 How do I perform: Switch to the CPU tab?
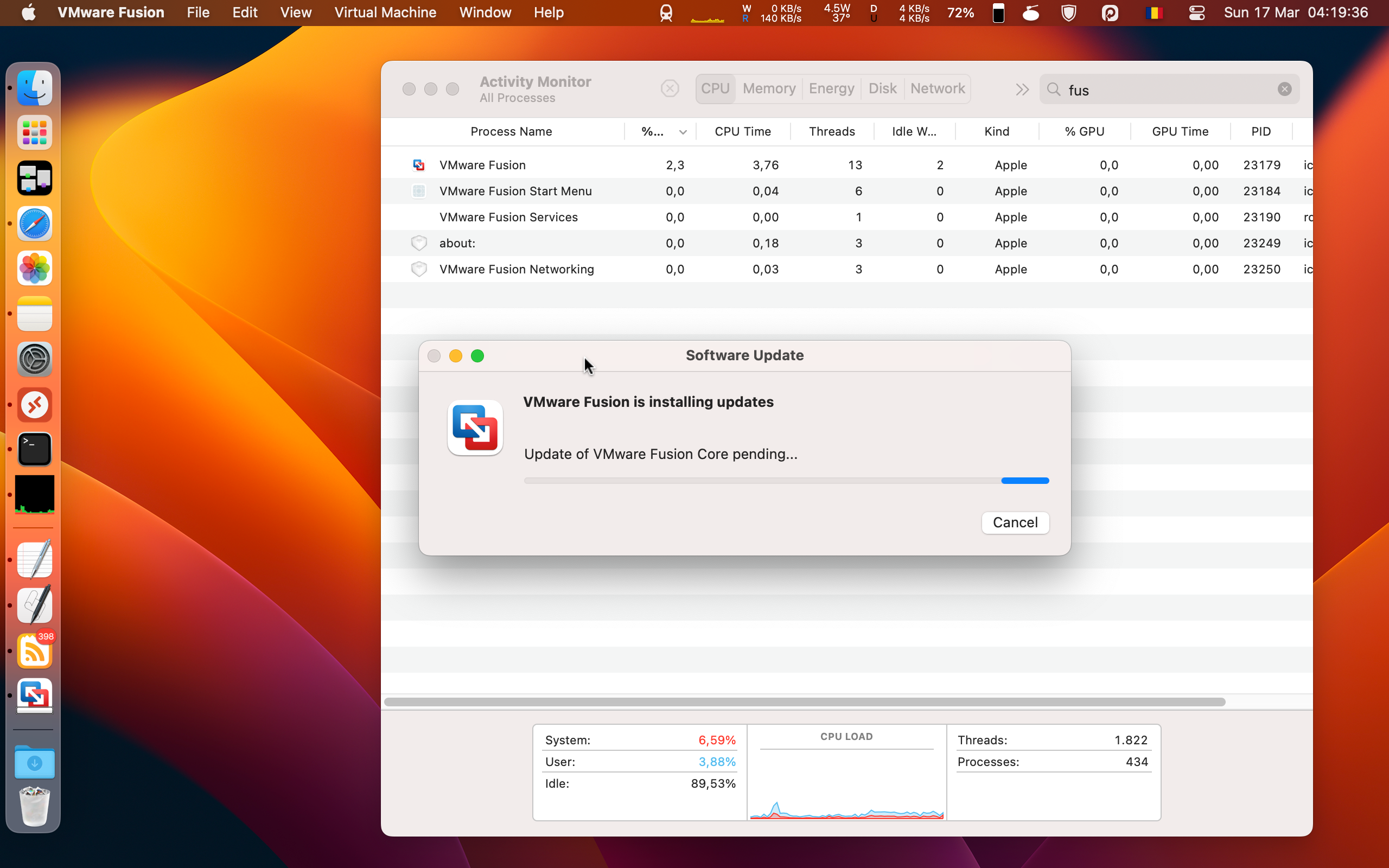click(715, 88)
